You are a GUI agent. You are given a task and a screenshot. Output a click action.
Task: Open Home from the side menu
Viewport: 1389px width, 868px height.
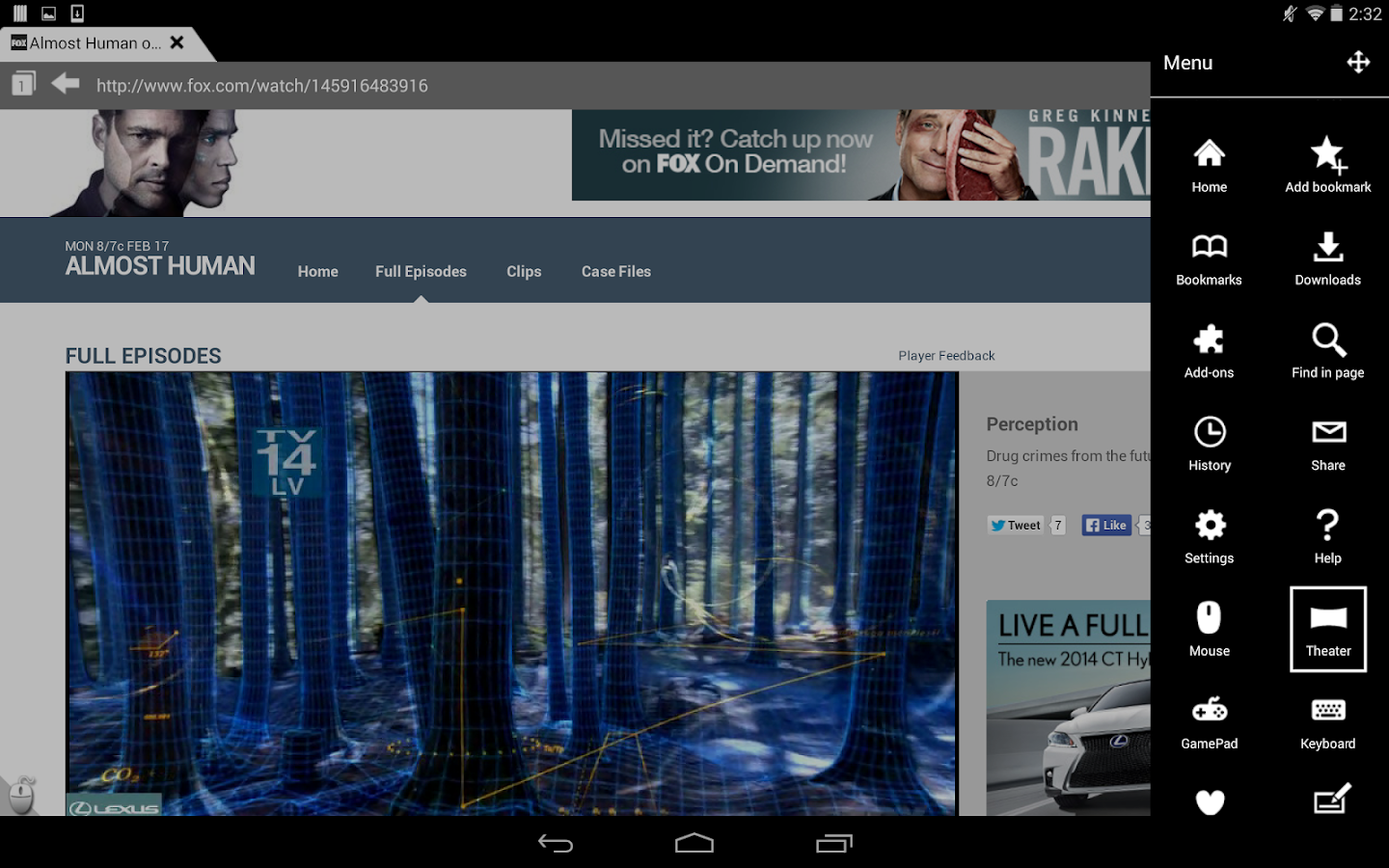(1209, 166)
